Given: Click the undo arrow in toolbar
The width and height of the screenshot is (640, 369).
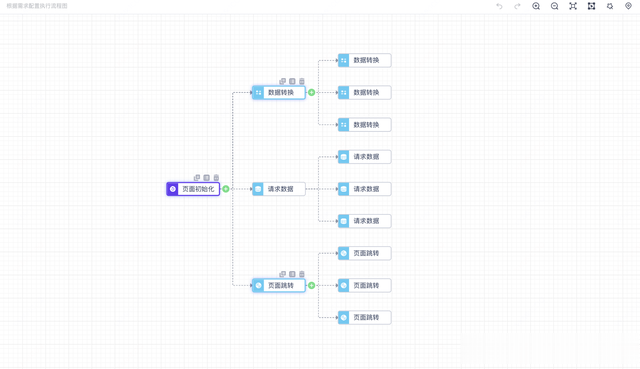Looking at the screenshot, I should click(499, 6).
